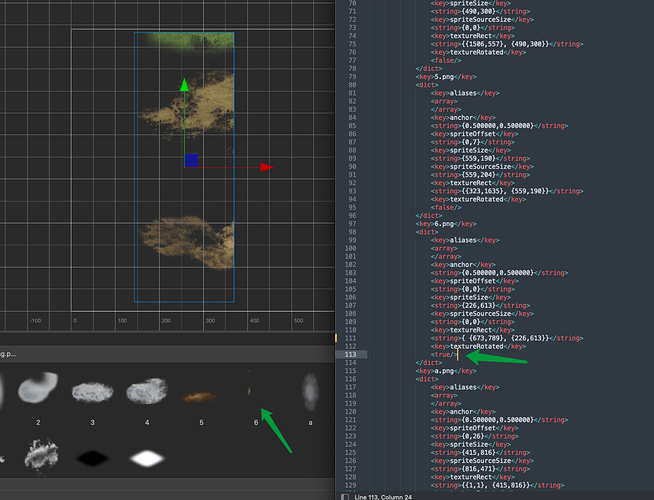The image size is (654, 500).
Task: Click line number 97 in the gutter
Action: [352, 224]
